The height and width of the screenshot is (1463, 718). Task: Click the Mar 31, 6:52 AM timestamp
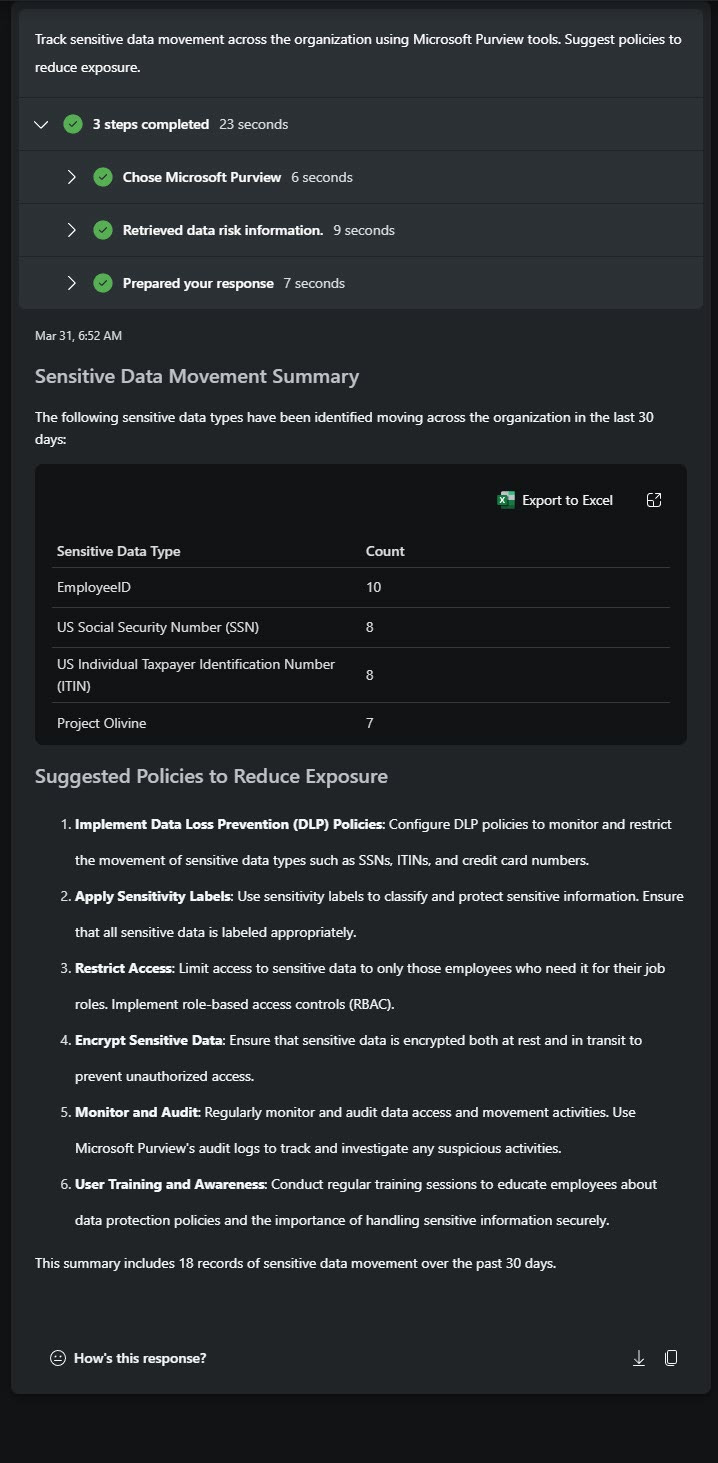(78, 336)
